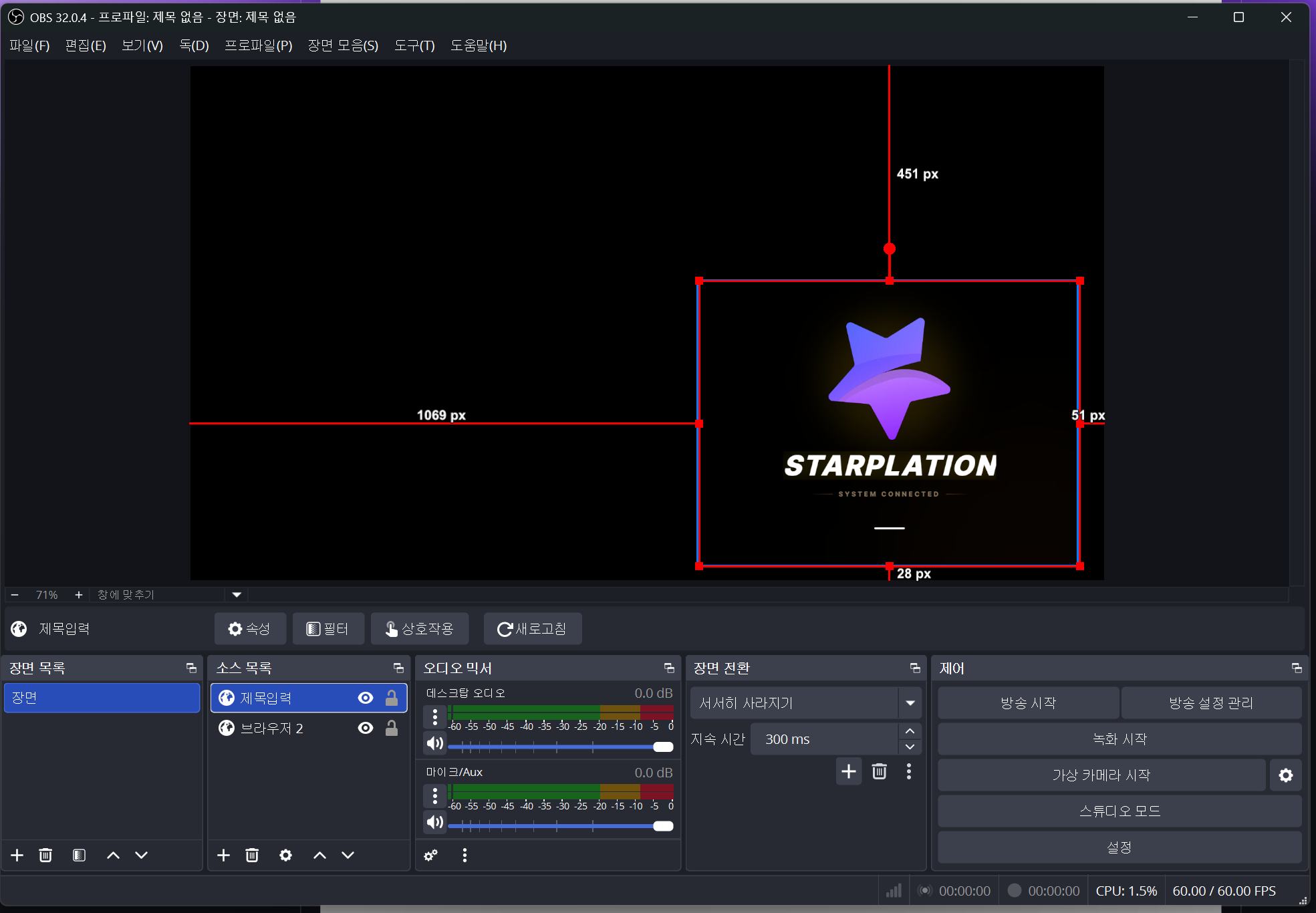This screenshot has width=1316, height=913.
Task: Open transition properties three-dot menu
Action: 909,771
